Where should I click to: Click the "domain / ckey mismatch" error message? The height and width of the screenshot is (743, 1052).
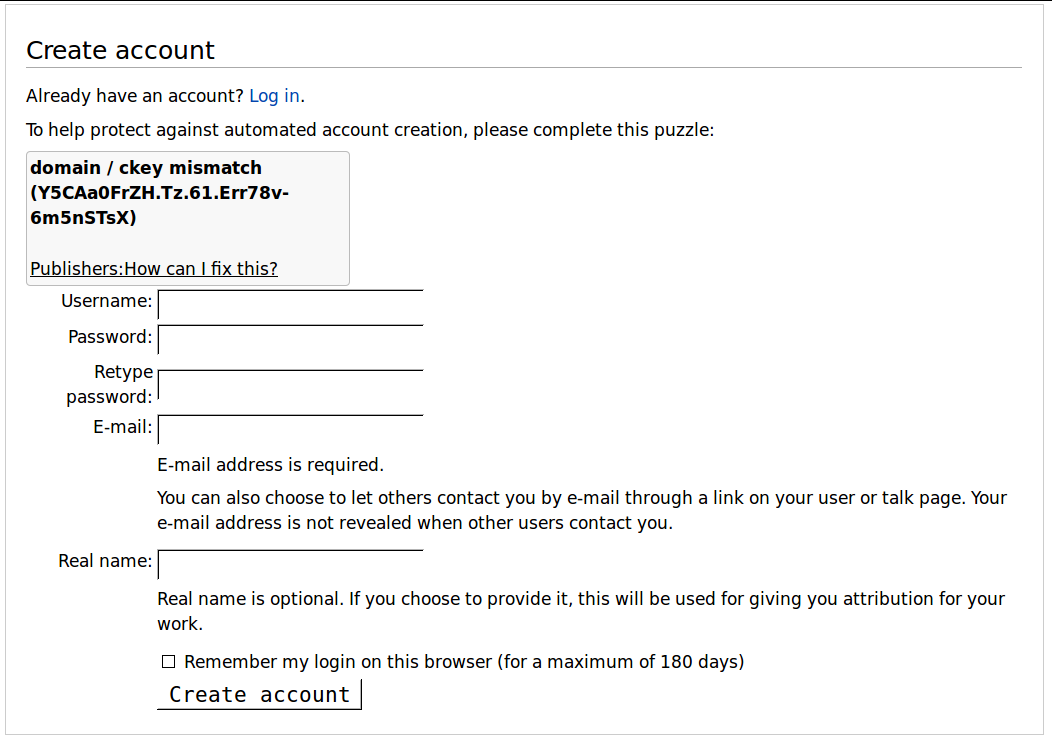(146, 168)
